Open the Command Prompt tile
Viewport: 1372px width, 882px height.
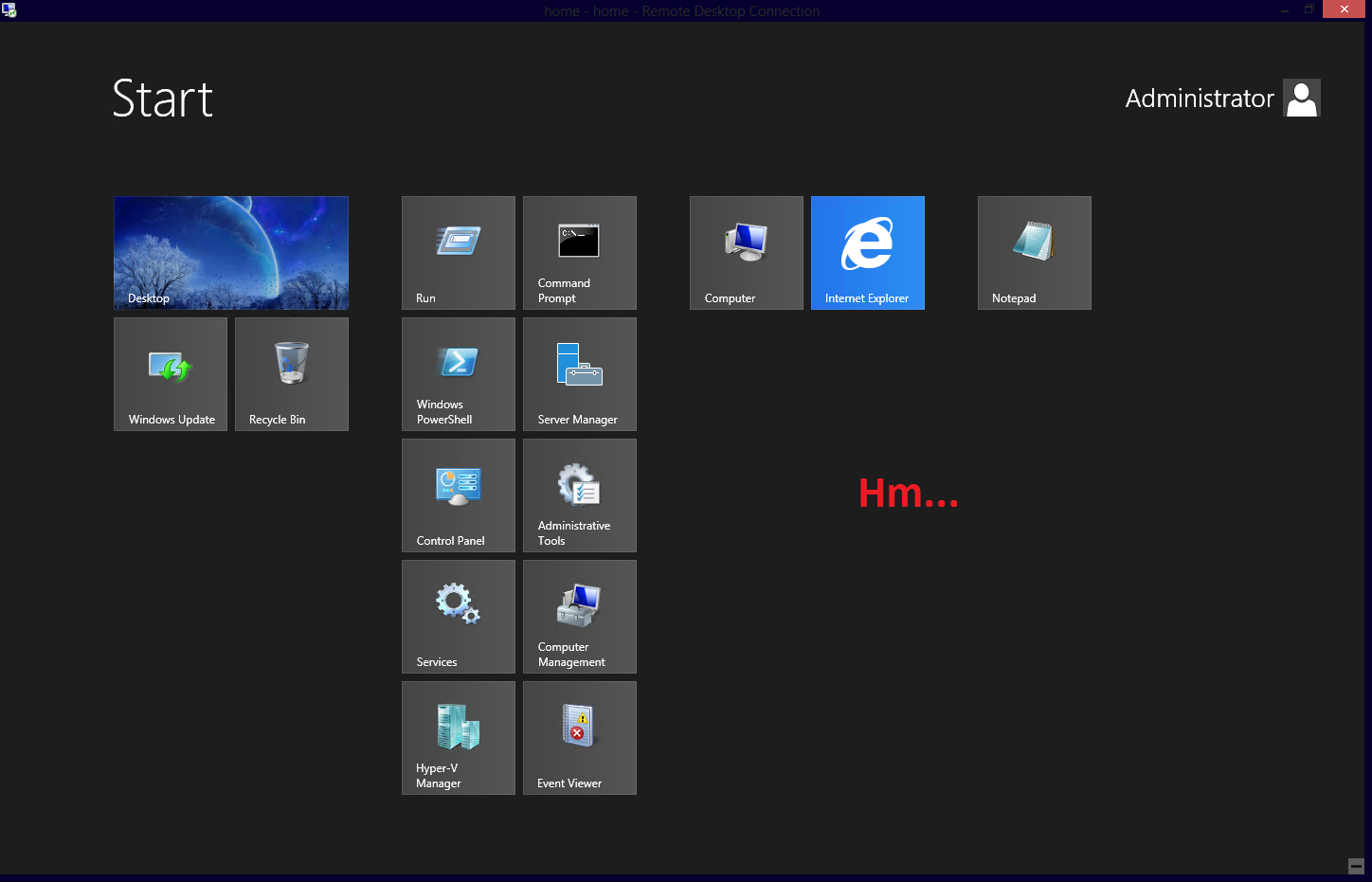[580, 253]
